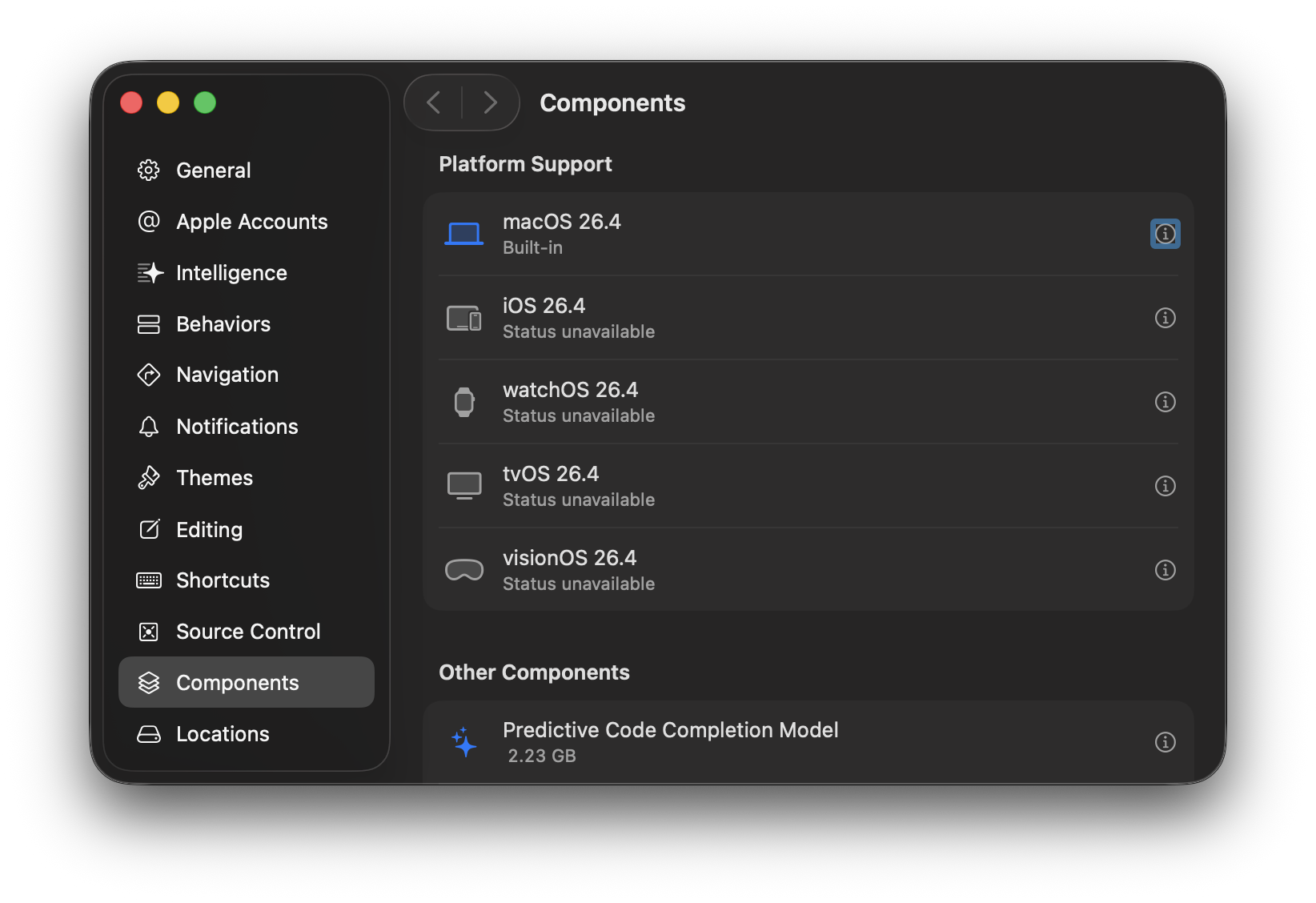Viewport: 1316px width, 903px height.
Task: Click the Shortcuts keyboard icon
Action: [x=149, y=580]
